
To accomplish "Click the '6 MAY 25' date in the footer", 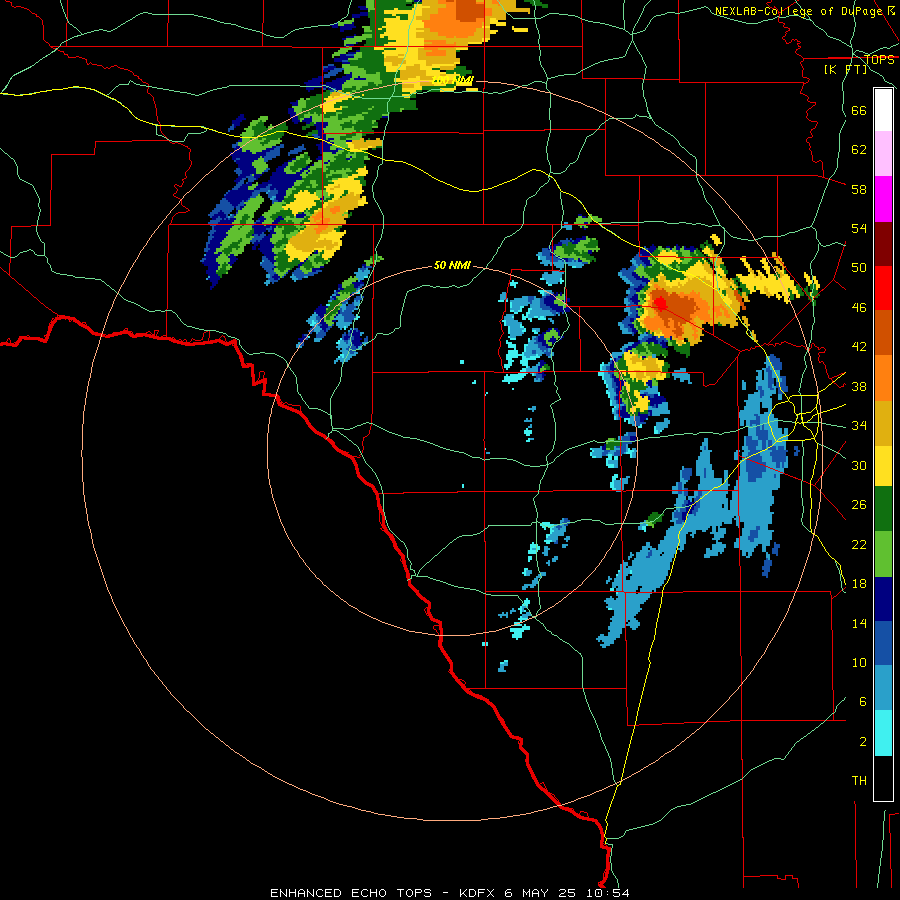I will click(x=540, y=893).
